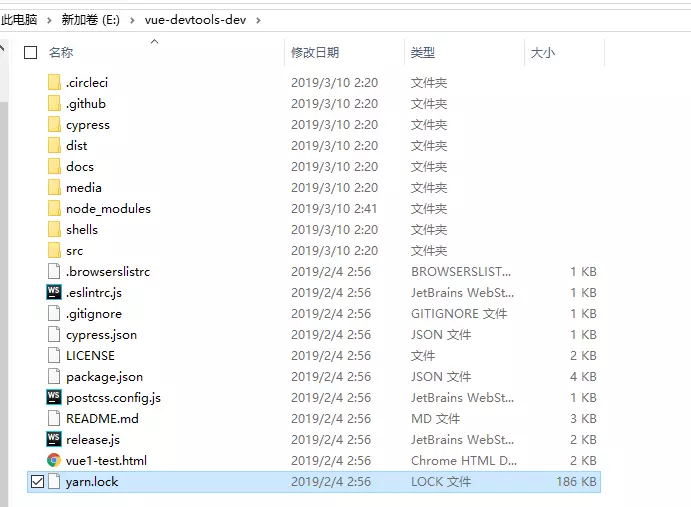
Task: Click the BROWSERSLIST... type cell
Action: 461,272
